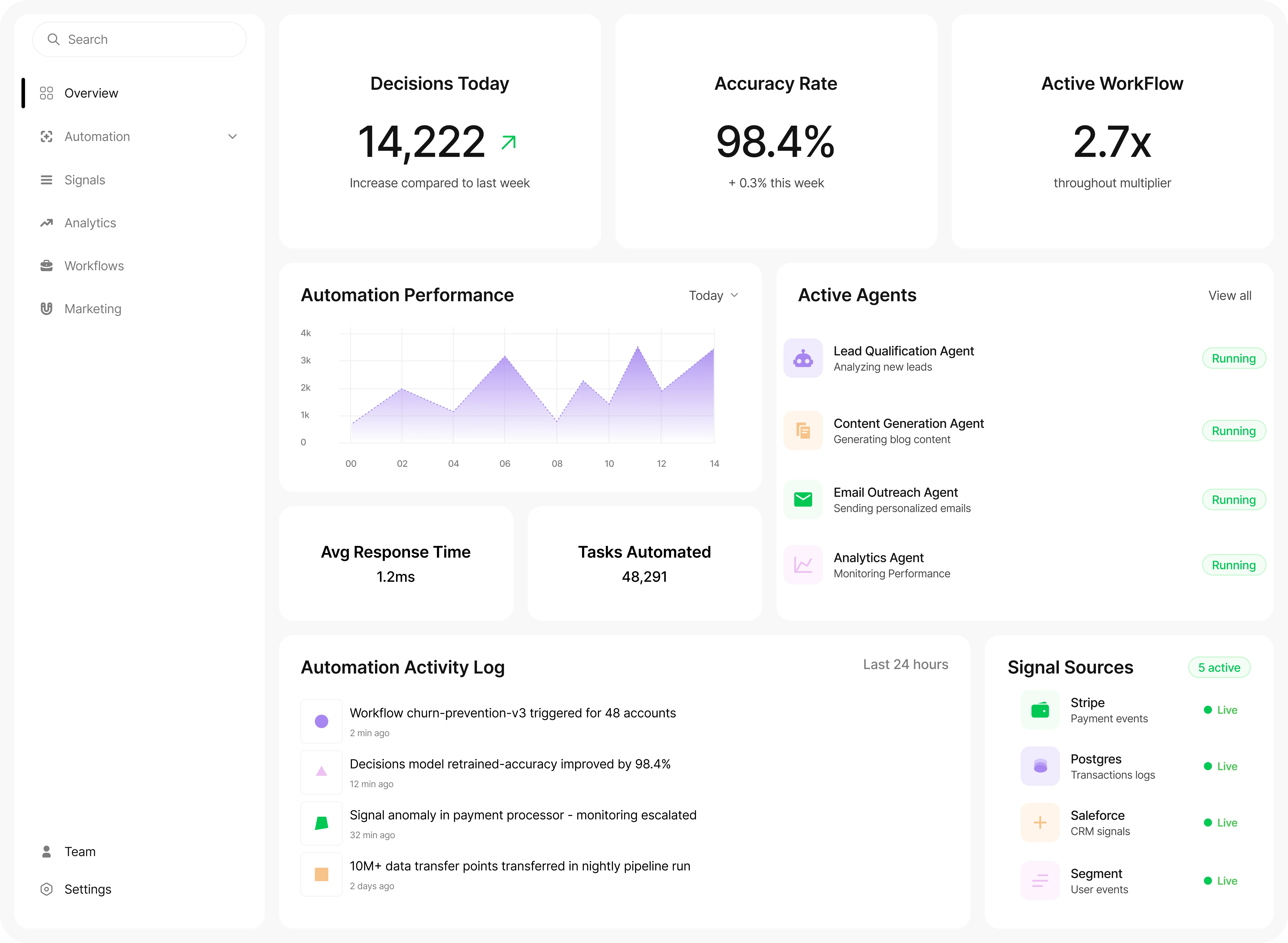1288x943 pixels.
Task: Click the Signals list icon in sidebar
Action: point(47,180)
